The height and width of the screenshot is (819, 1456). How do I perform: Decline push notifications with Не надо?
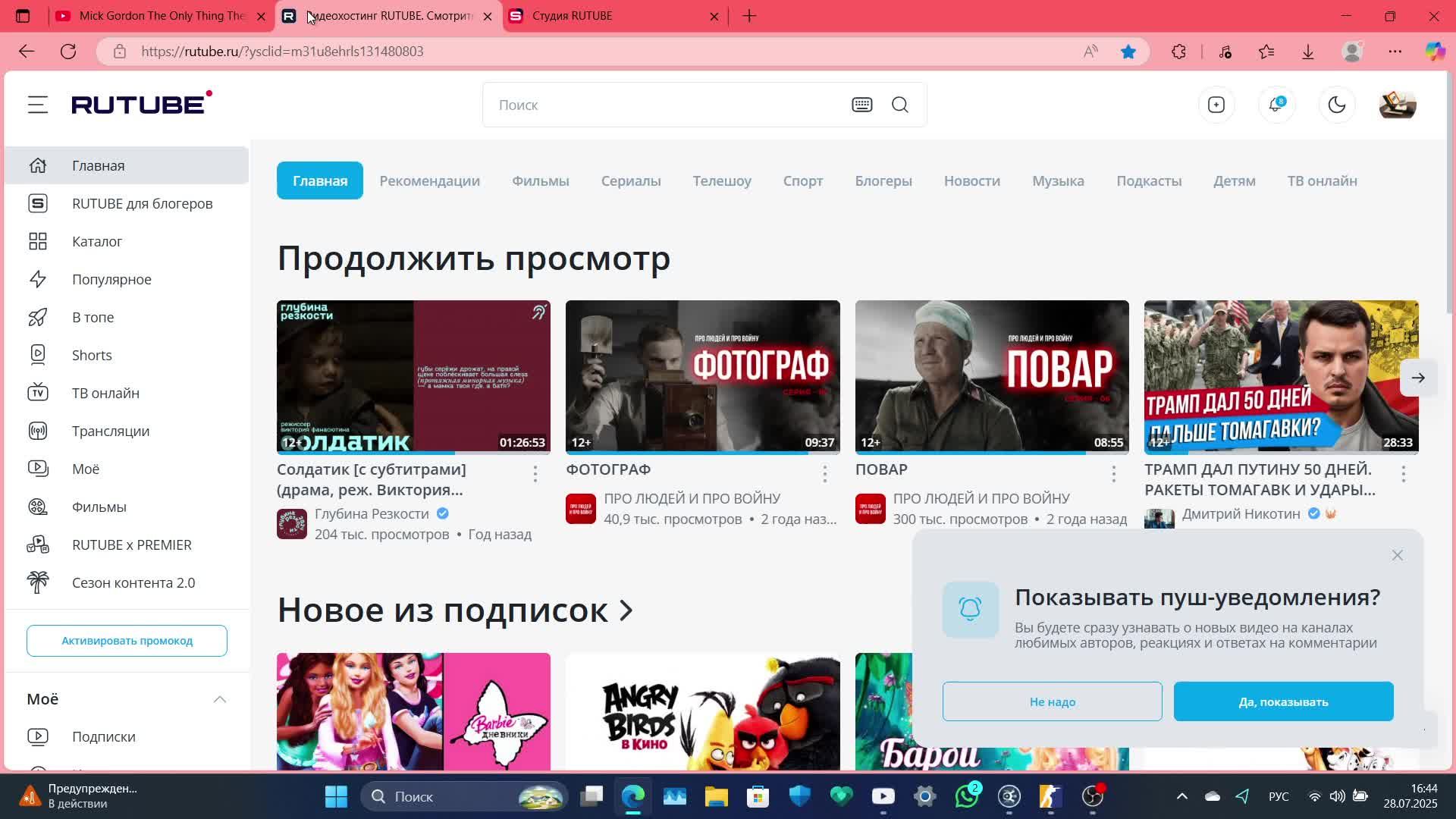click(x=1052, y=701)
